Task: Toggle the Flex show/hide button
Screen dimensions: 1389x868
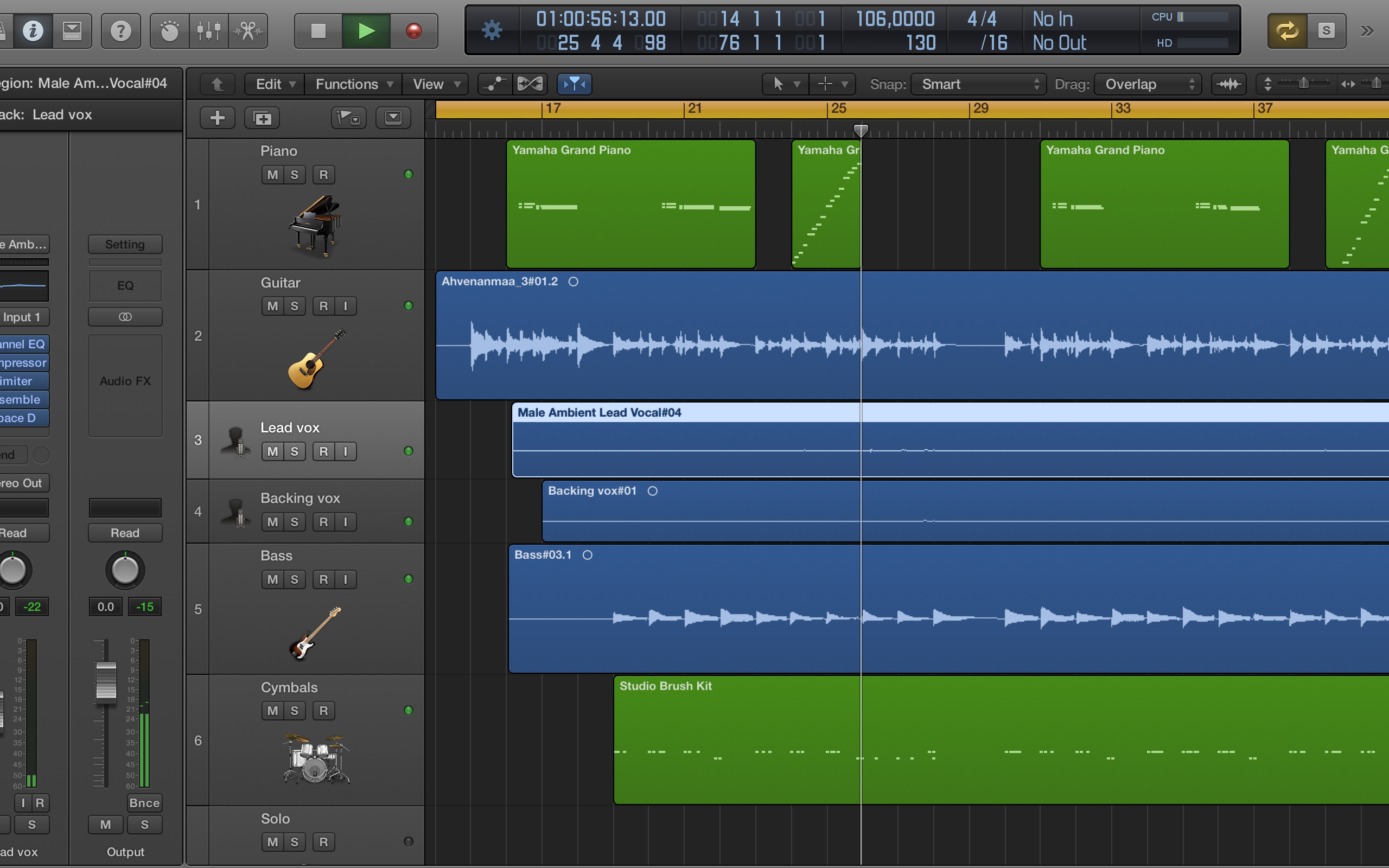Action: coord(530,85)
